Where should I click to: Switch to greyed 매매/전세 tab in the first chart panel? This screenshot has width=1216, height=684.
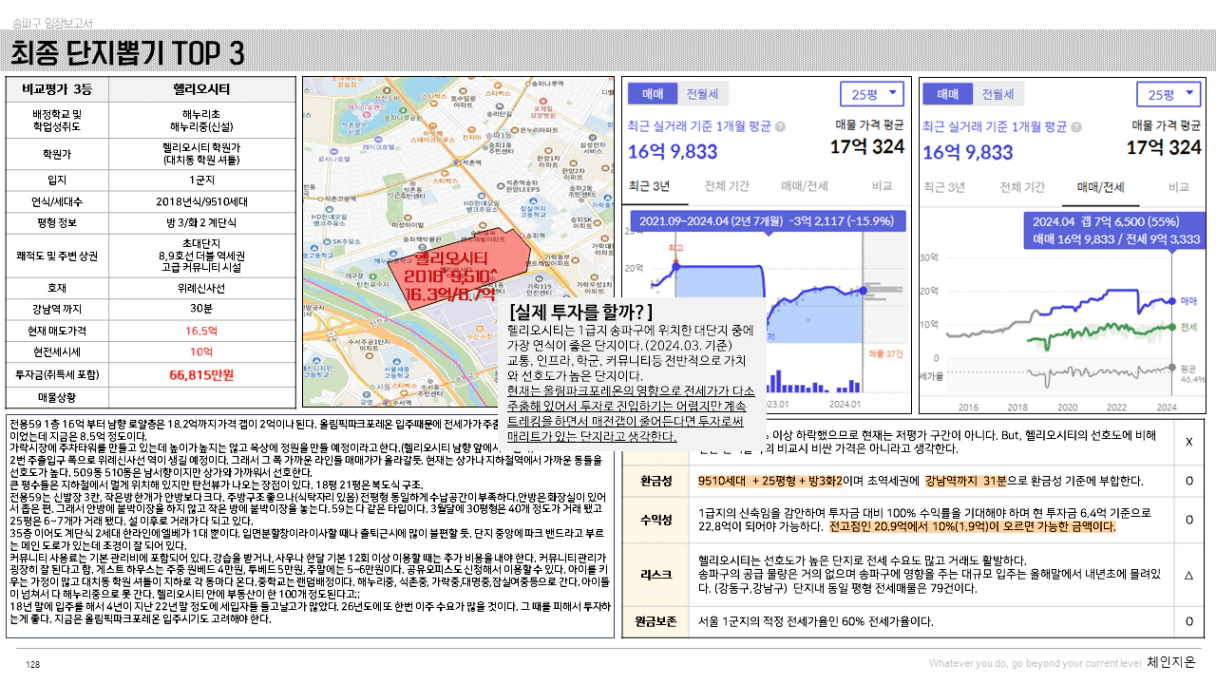[x=805, y=186]
